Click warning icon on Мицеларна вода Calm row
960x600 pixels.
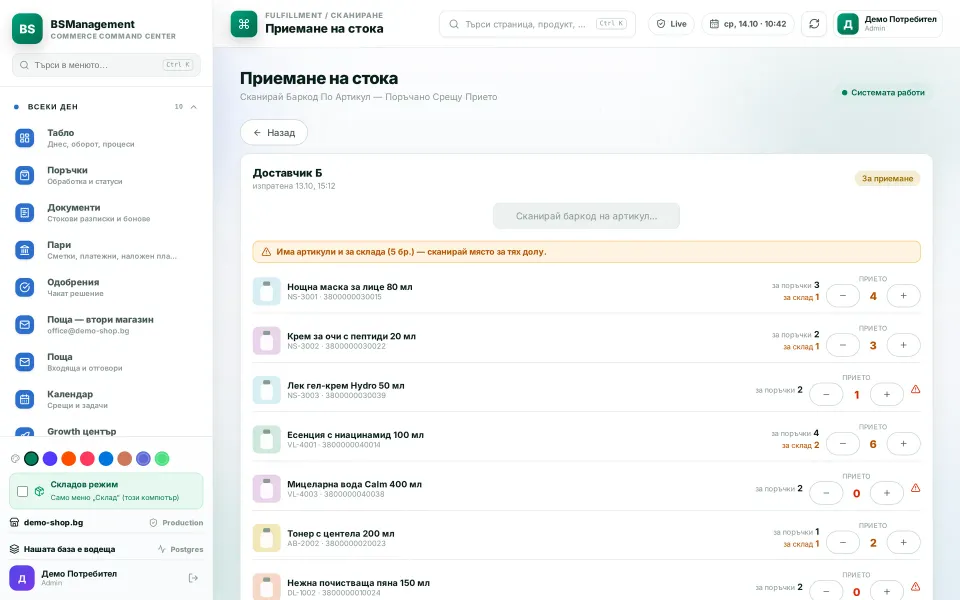[915, 488]
